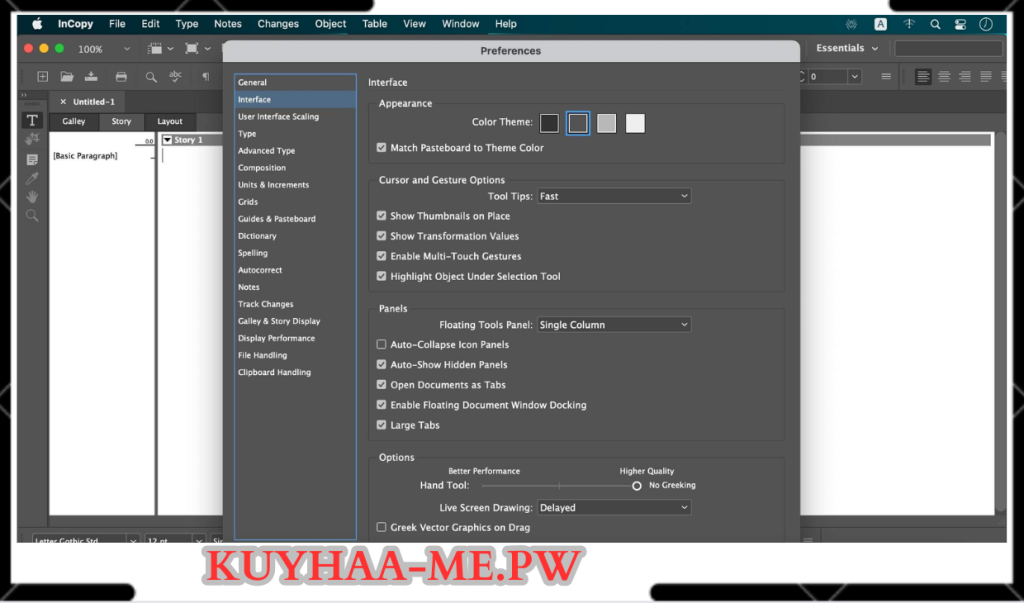1024x603 pixels.
Task: Click the Screen Mode icon in application bar
Action: click(x=191, y=48)
